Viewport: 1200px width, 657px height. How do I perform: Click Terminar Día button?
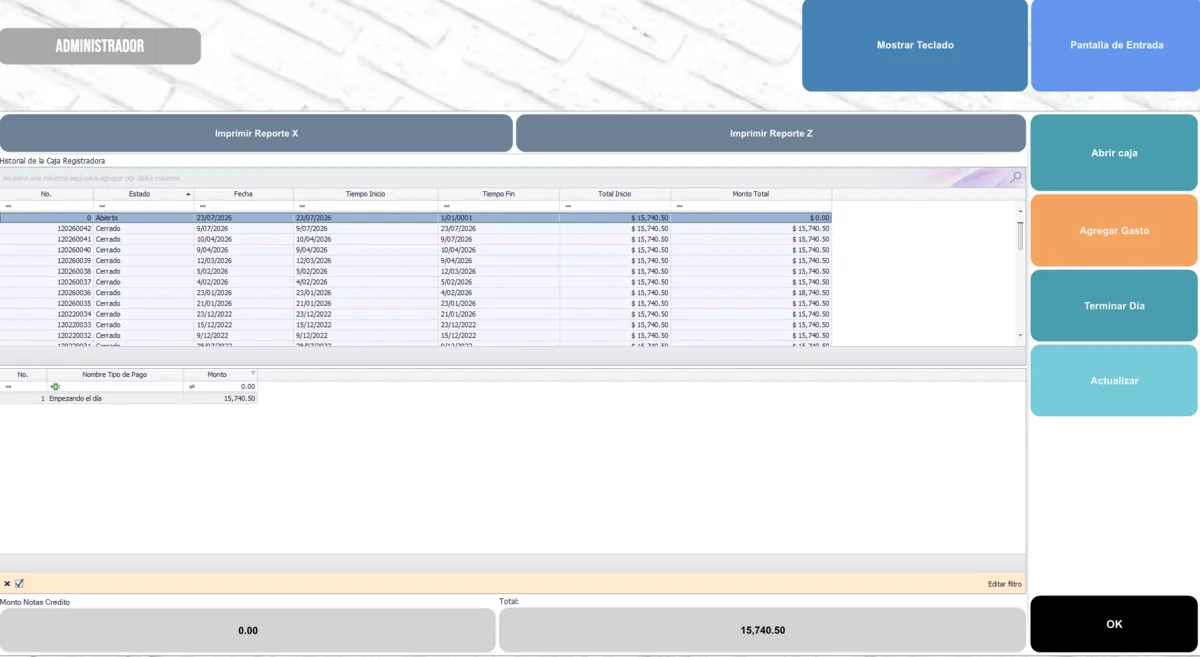tap(1114, 306)
